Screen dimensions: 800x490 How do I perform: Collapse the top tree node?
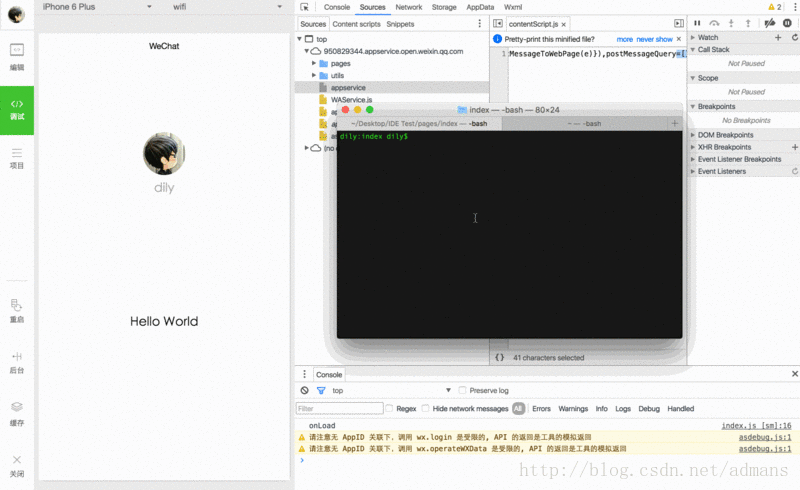pos(299,39)
